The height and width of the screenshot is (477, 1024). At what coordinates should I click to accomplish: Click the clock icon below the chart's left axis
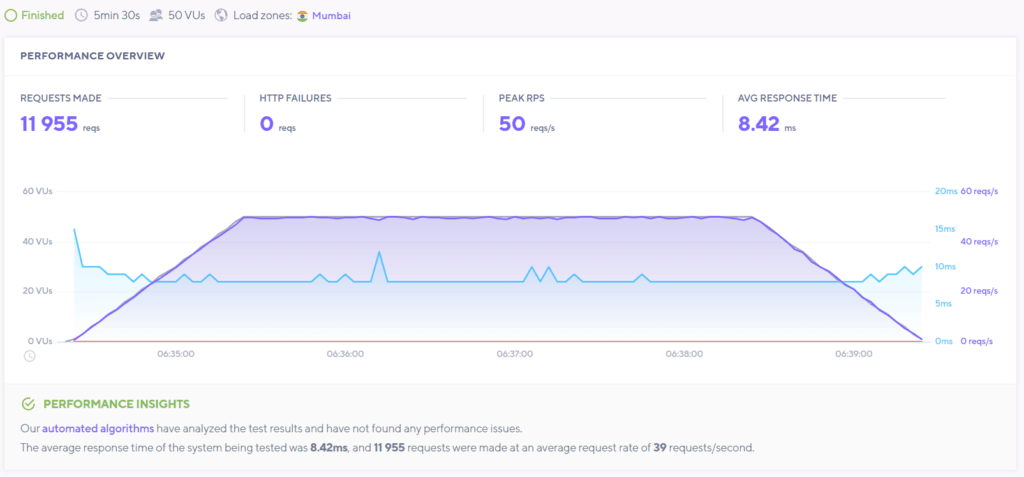click(30, 356)
